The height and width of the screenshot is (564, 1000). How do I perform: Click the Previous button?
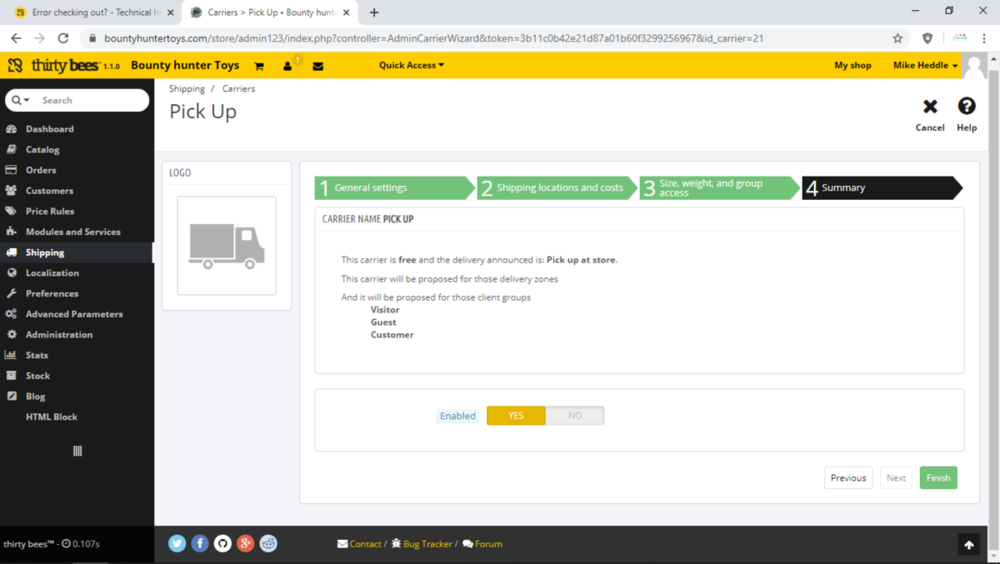click(x=848, y=478)
